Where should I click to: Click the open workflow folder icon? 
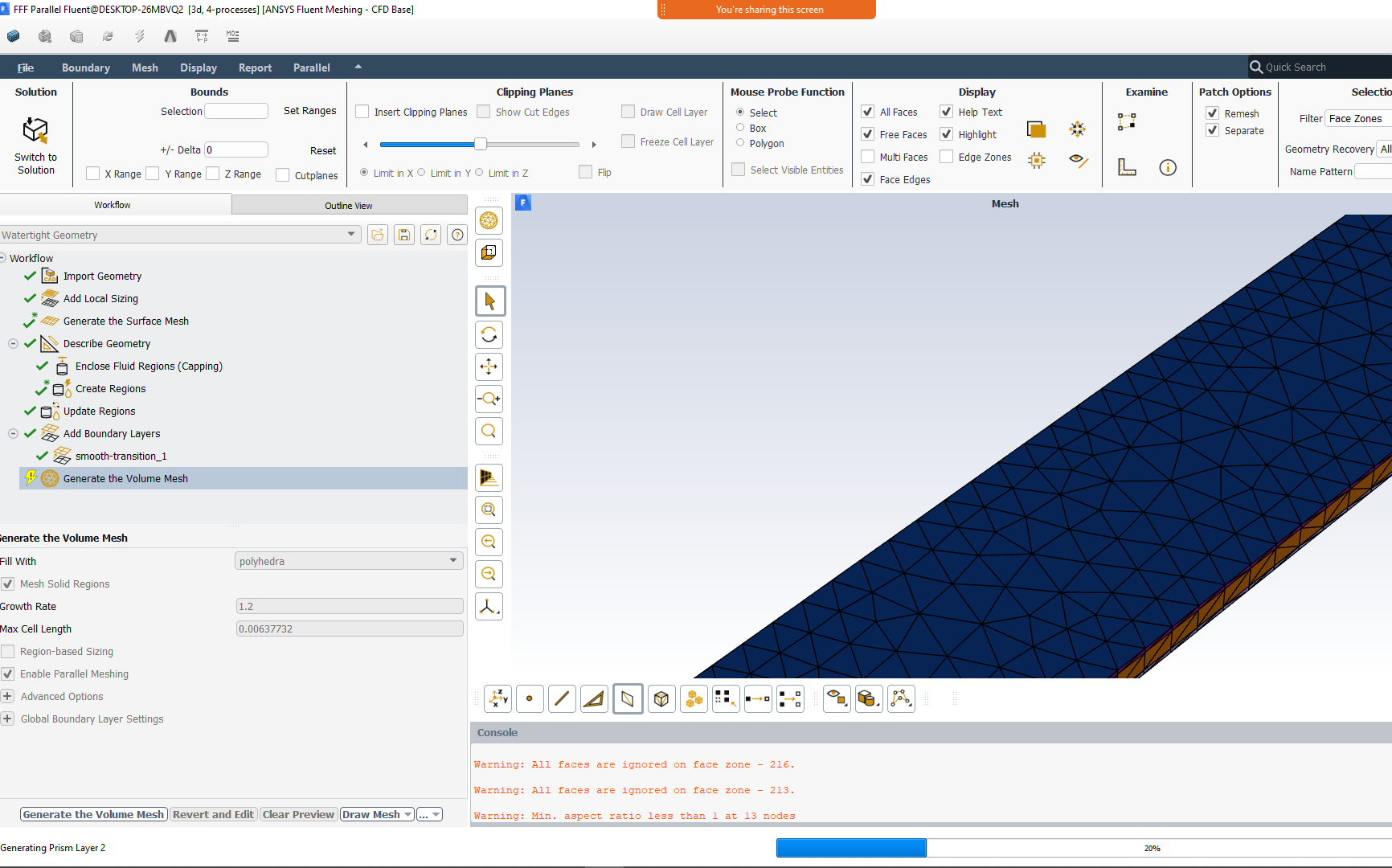coord(378,235)
